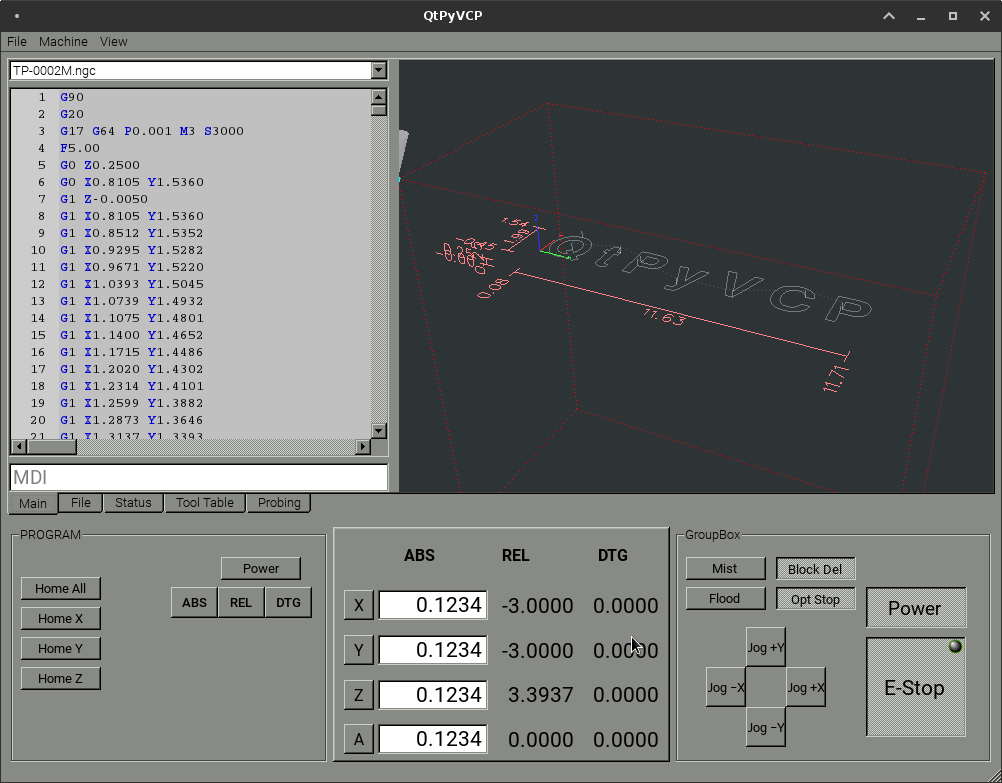
Task: Click the G-code horizontal scroll left arrow
Action: click(x=19, y=446)
